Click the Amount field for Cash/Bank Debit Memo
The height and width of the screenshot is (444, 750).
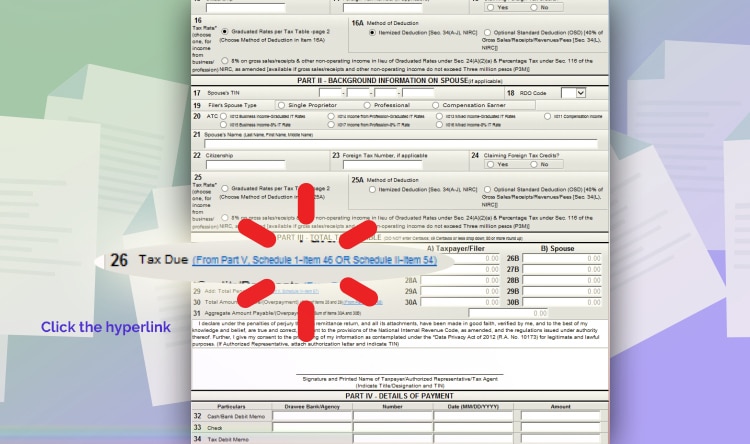pyautogui.click(x=560, y=416)
